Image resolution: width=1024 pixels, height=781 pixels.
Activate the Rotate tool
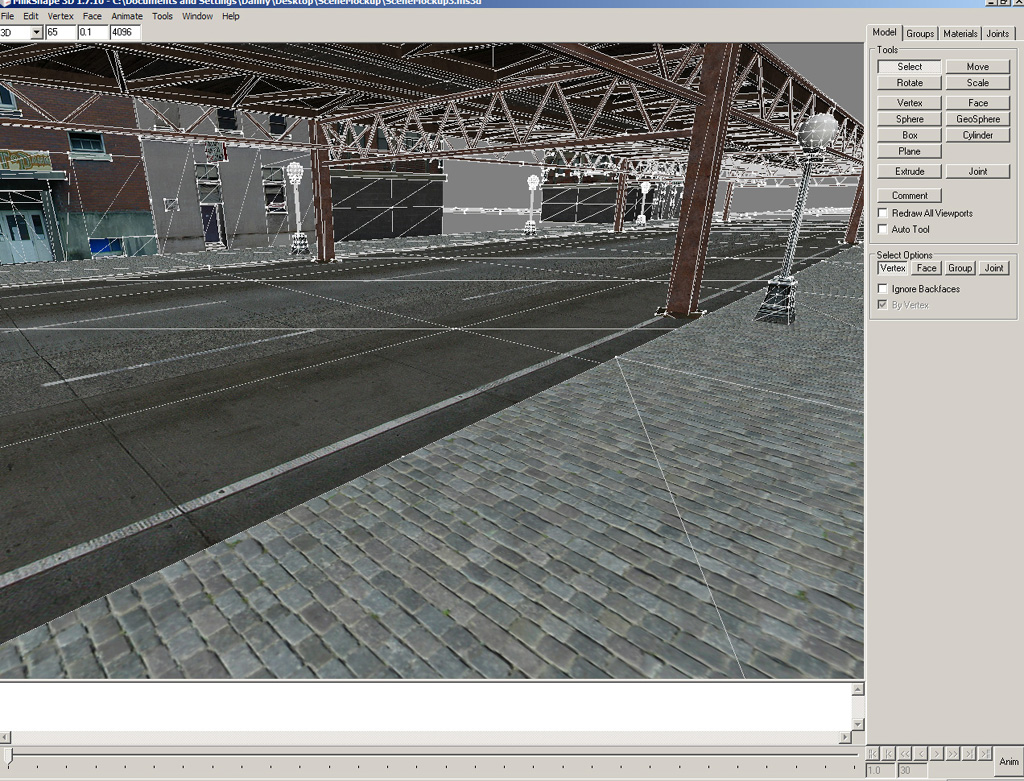[x=909, y=83]
